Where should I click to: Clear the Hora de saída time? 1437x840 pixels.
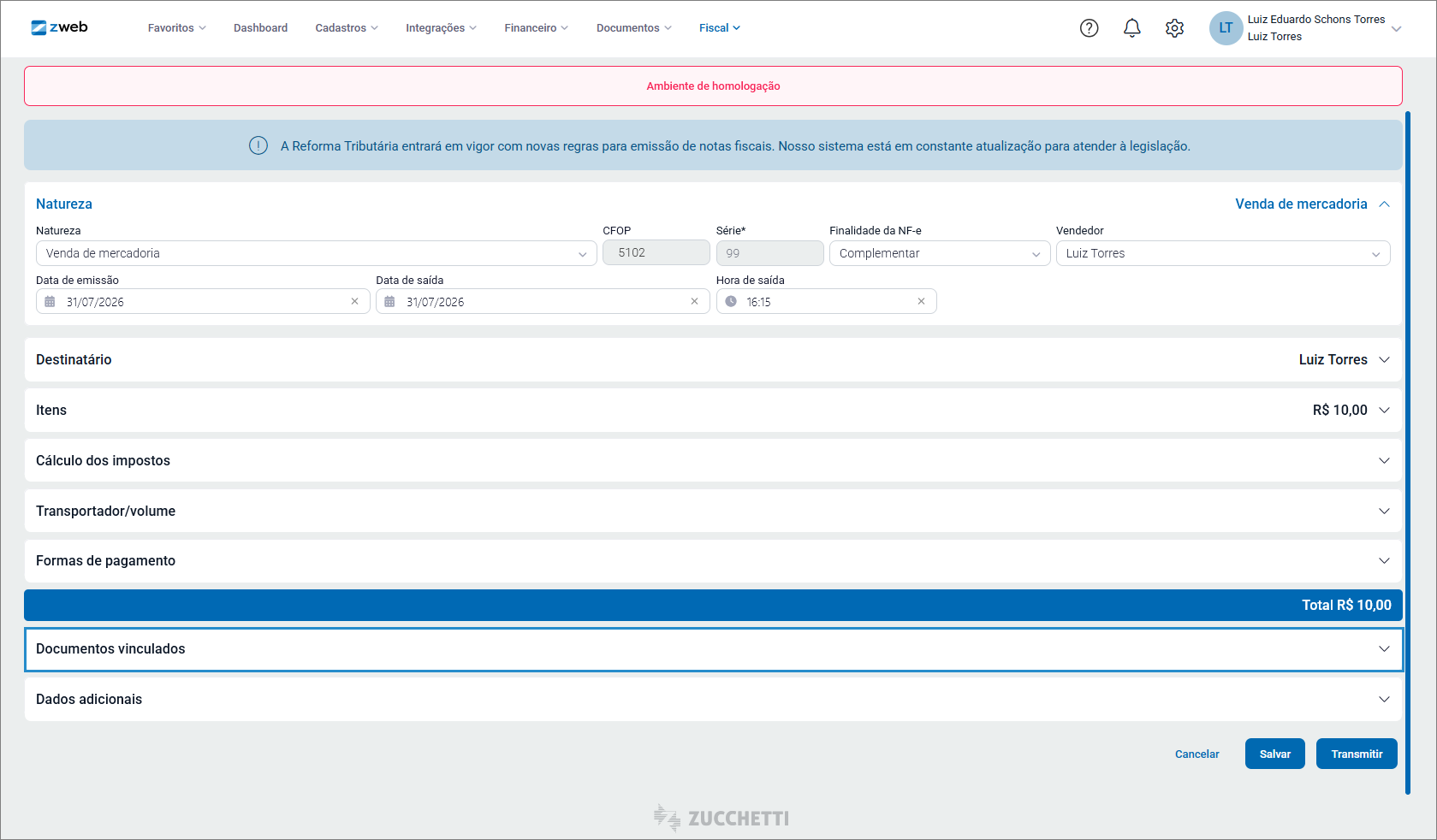pos(921,301)
